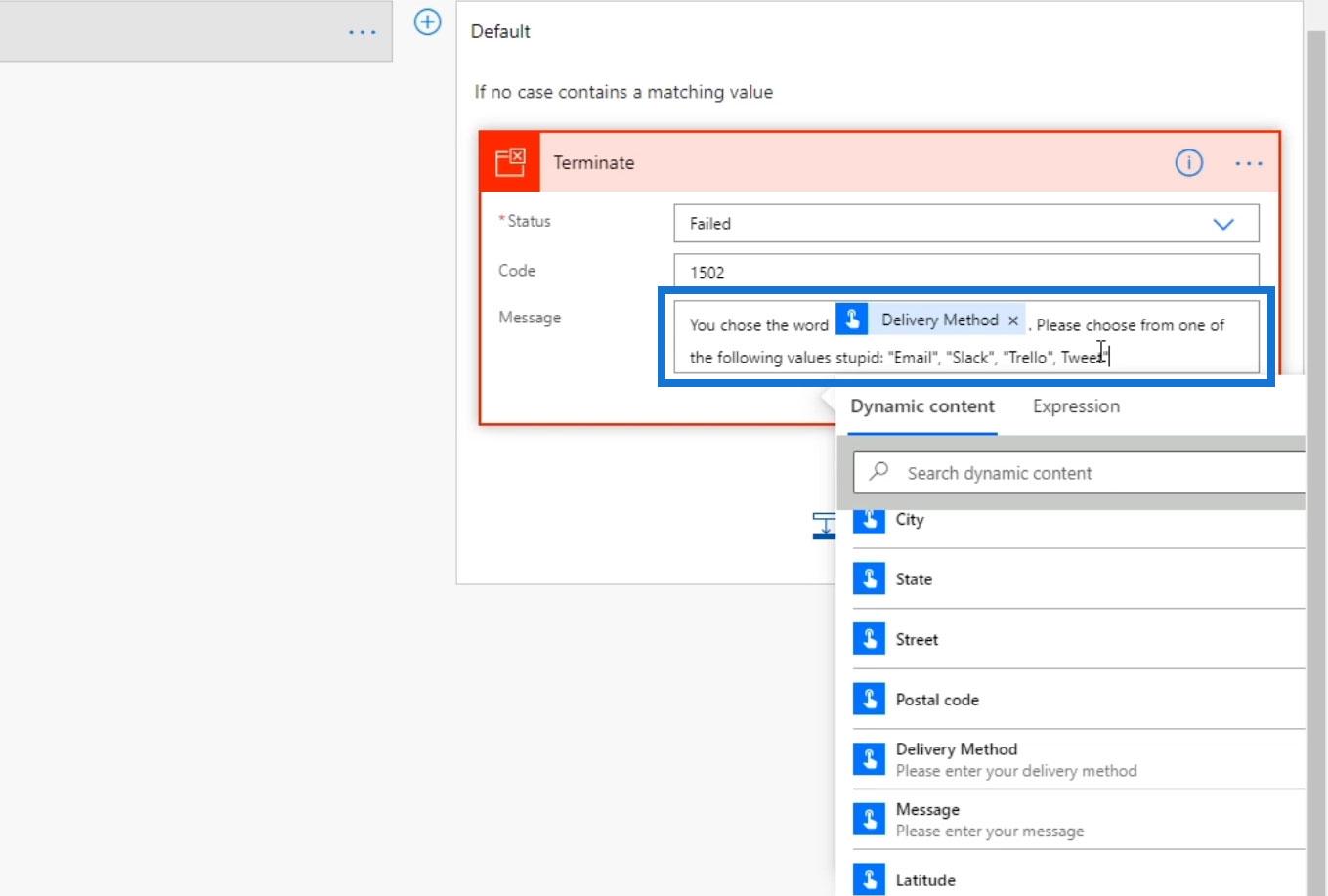
Task: Click the search magnifier icon
Action: 878,472
